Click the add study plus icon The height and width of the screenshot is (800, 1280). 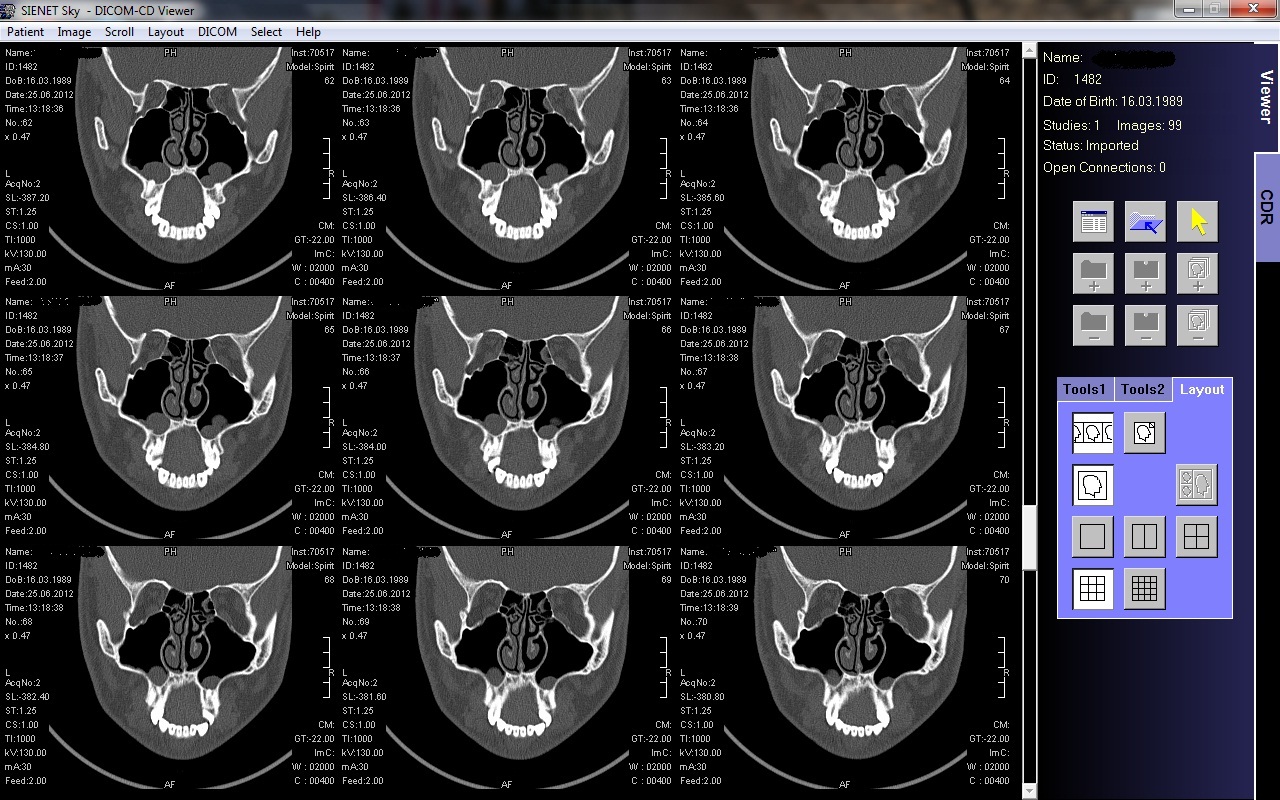[x=1145, y=274]
